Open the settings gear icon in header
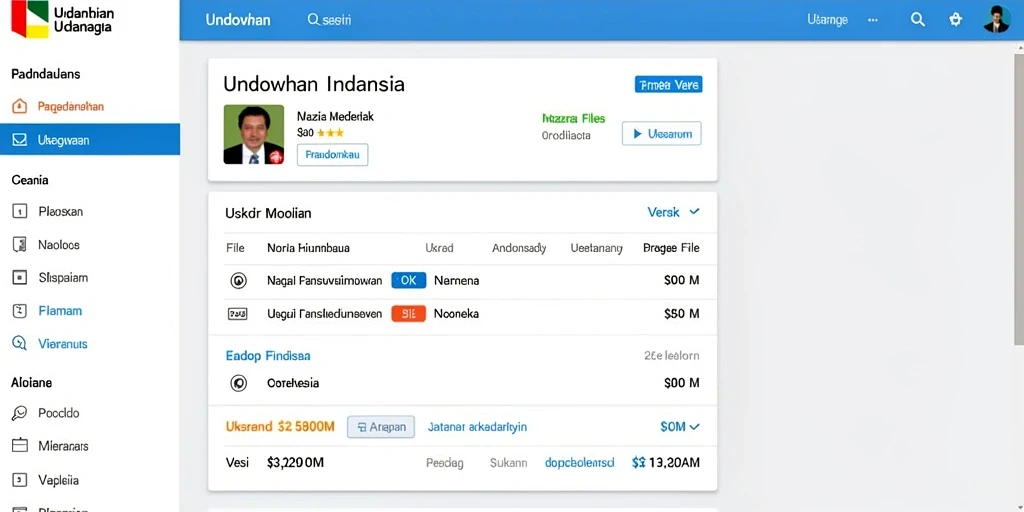 click(x=955, y=20)
